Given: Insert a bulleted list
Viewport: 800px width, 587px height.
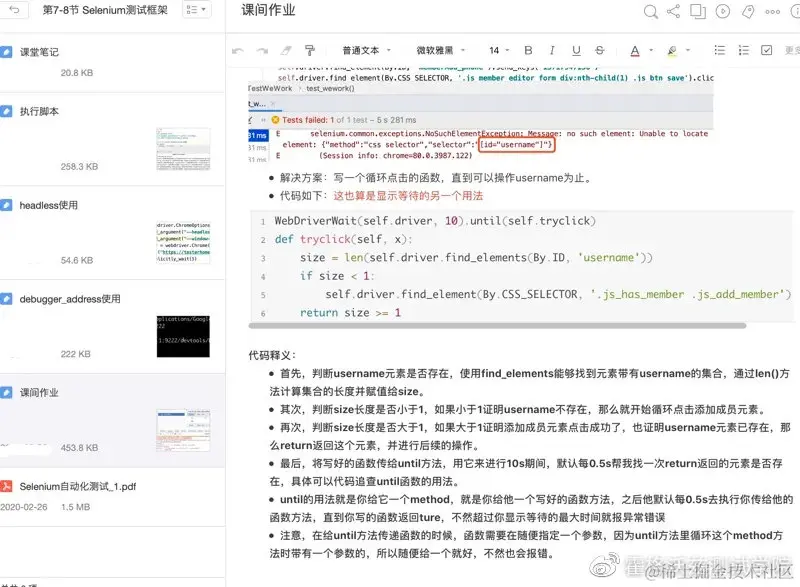Looking at the screenshot, I should click(x=719, y=50).
